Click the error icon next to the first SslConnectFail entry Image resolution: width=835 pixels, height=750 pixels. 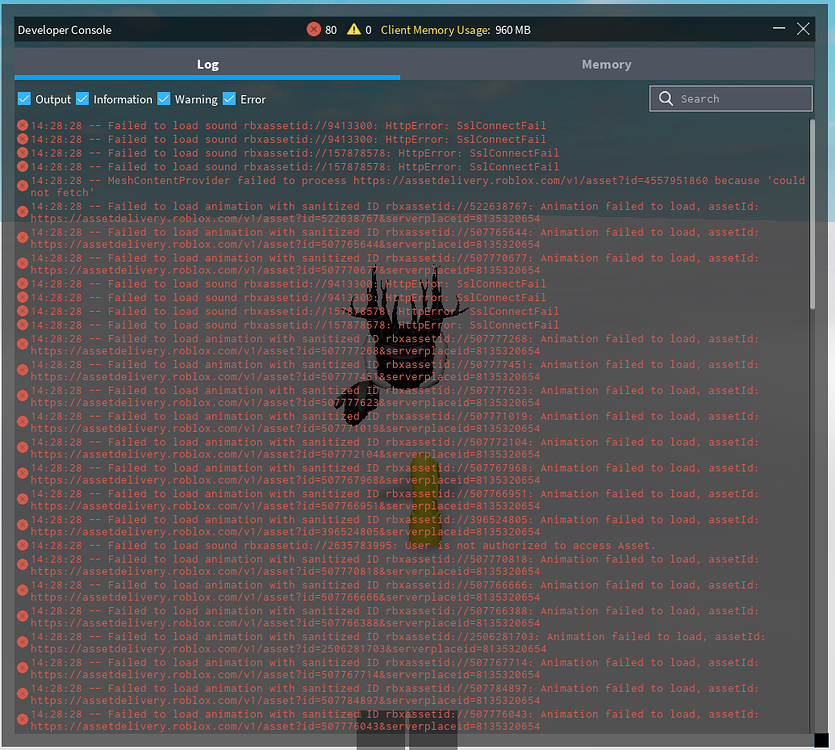pos(21,125)
